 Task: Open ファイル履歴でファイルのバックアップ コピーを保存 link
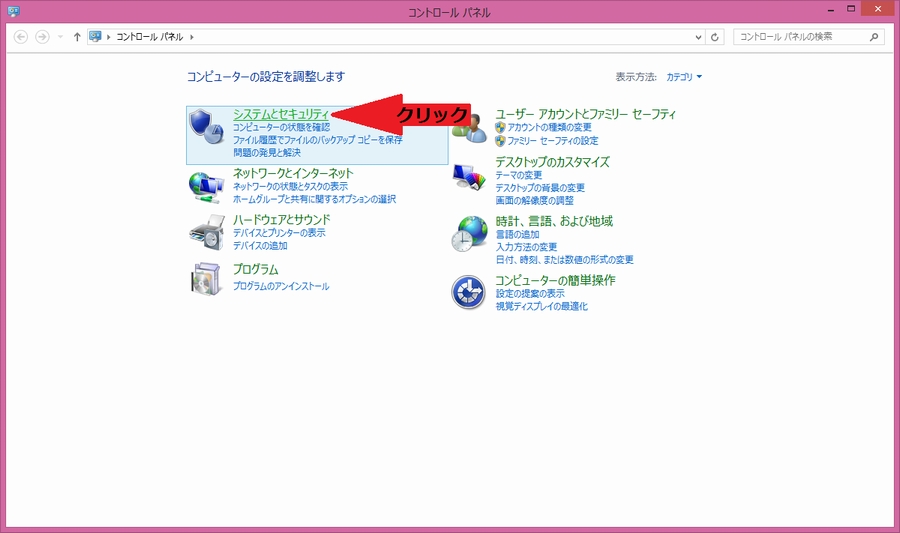pyautogui.click(x=317, y=140)
